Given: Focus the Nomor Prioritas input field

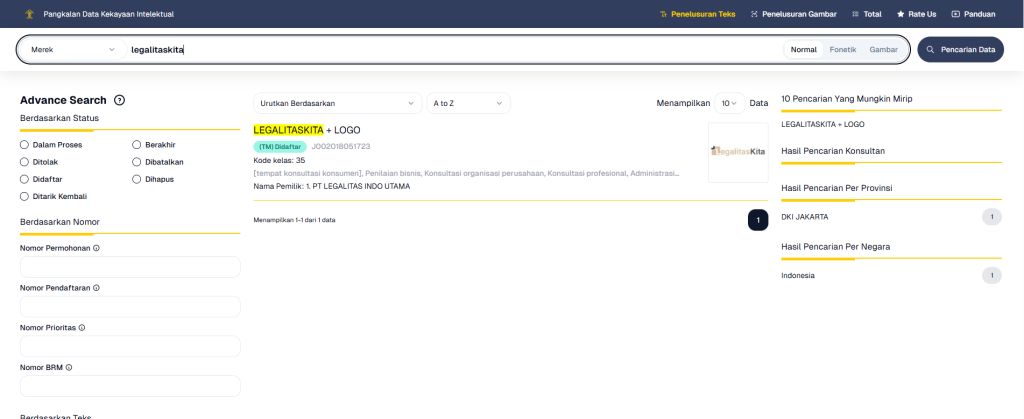Looking at the screenshot, I should (x=130, y=347).
